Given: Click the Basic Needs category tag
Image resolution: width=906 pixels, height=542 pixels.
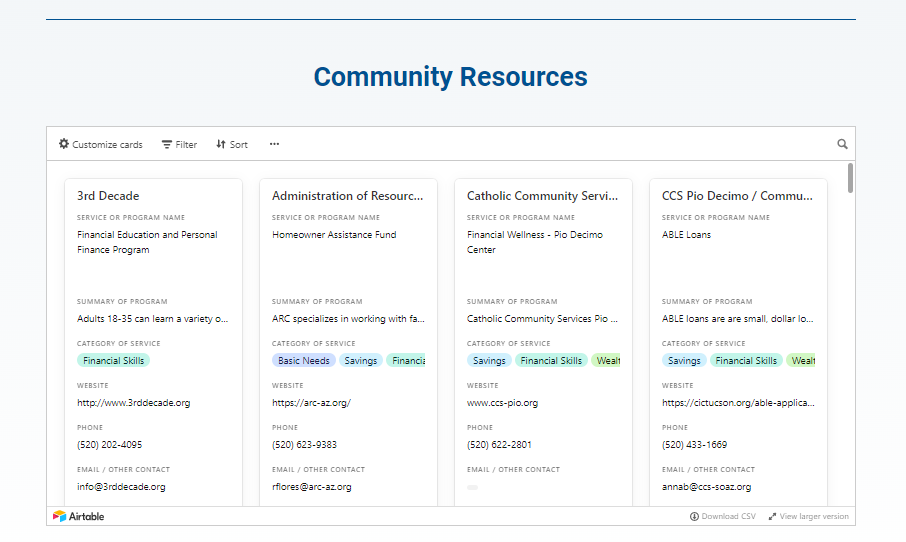Looking at the screenshot, I should coord(304,360).
